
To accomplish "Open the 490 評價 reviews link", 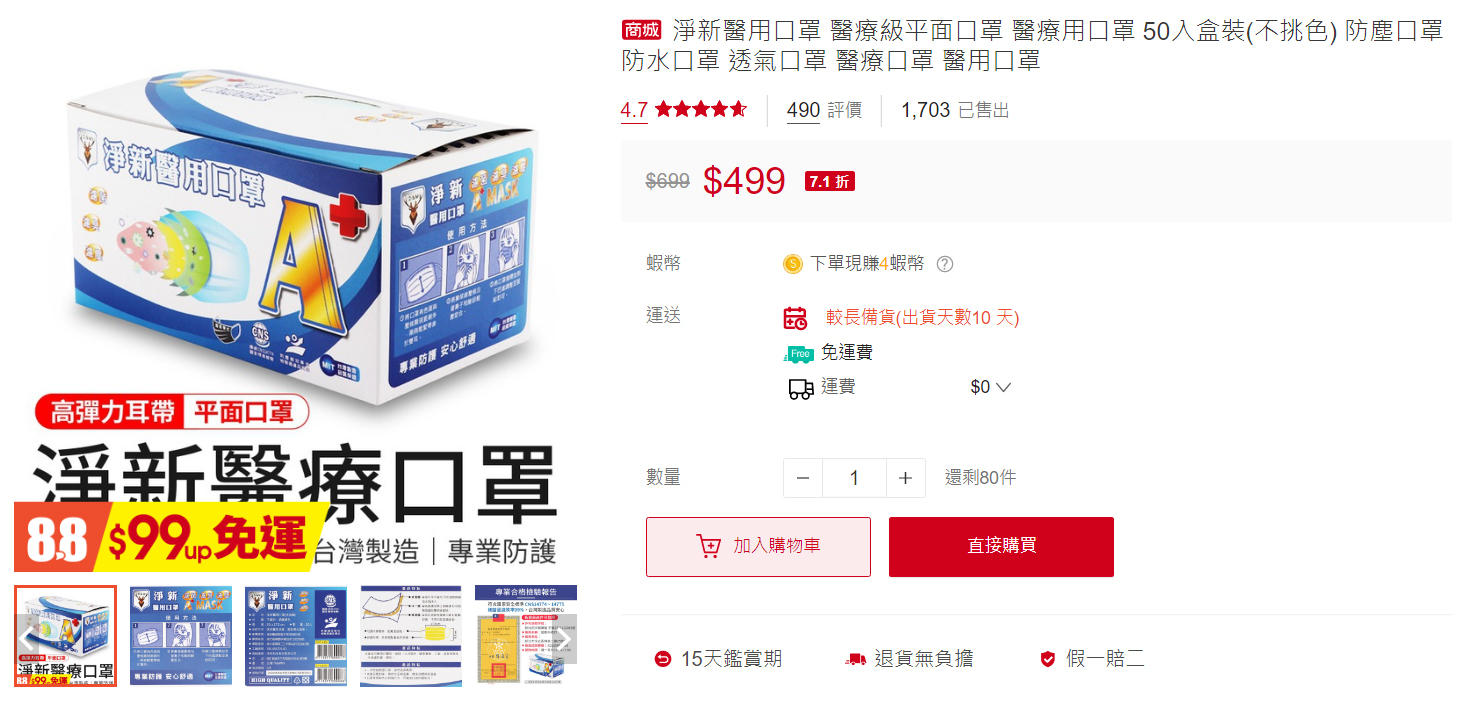I will point(824,110).
